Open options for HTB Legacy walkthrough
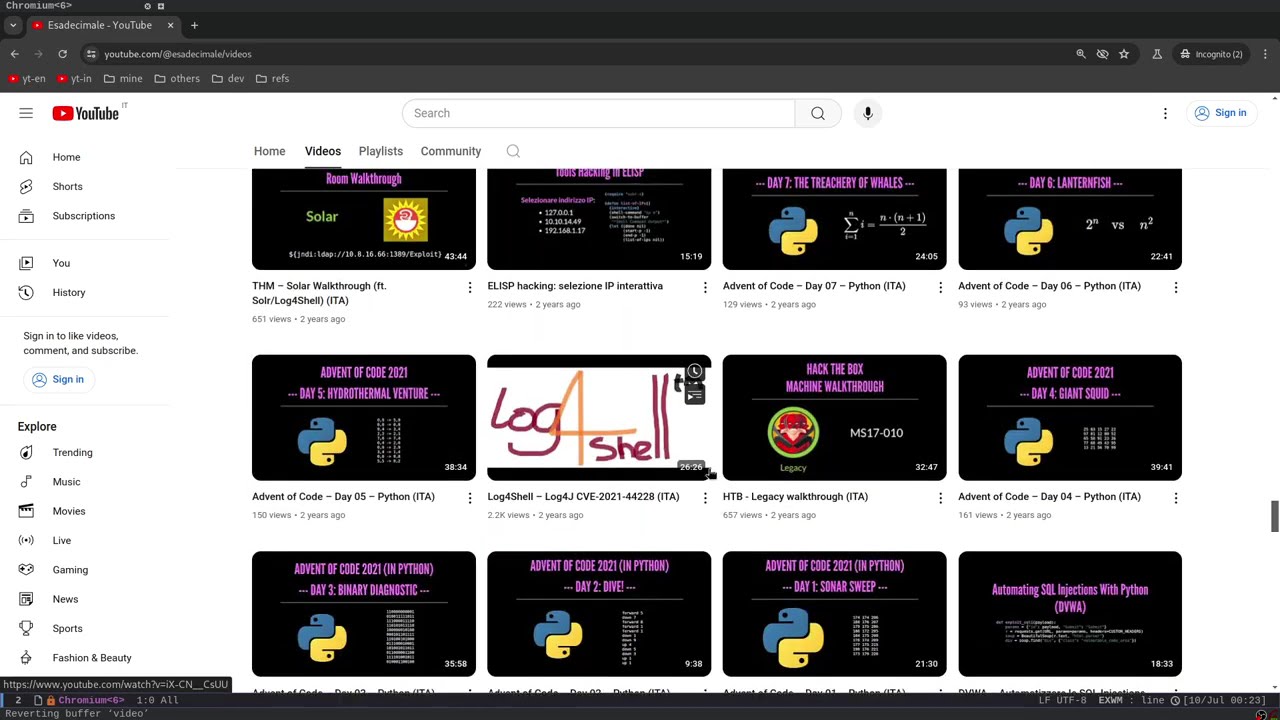This screenshot has width=1280, height=720. coord(940,498)
